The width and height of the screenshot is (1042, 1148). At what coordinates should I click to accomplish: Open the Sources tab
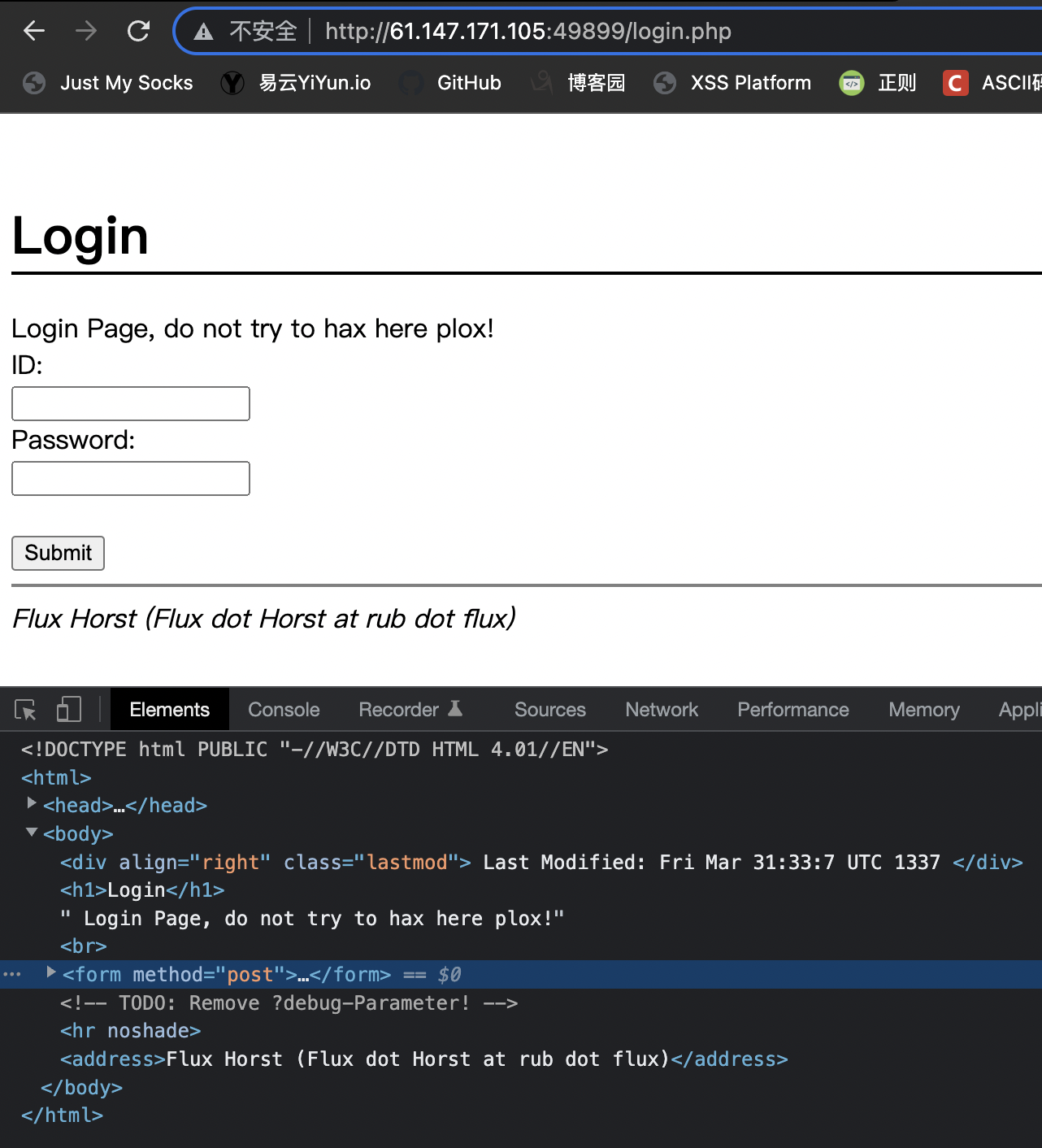point(550,710)
